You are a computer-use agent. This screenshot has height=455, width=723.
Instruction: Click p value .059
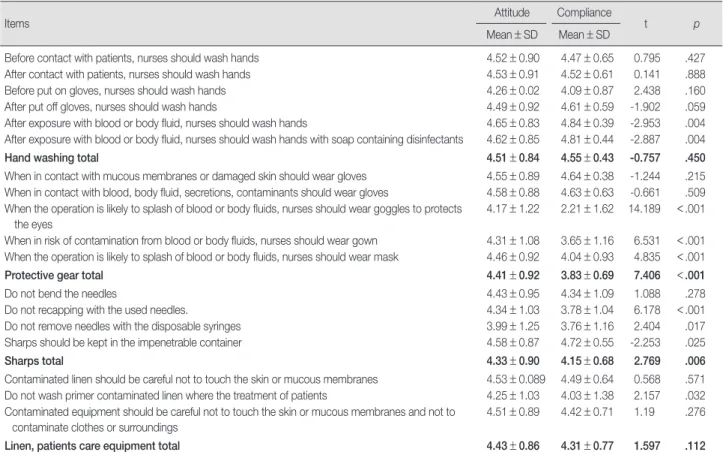[x=695, y=107]
